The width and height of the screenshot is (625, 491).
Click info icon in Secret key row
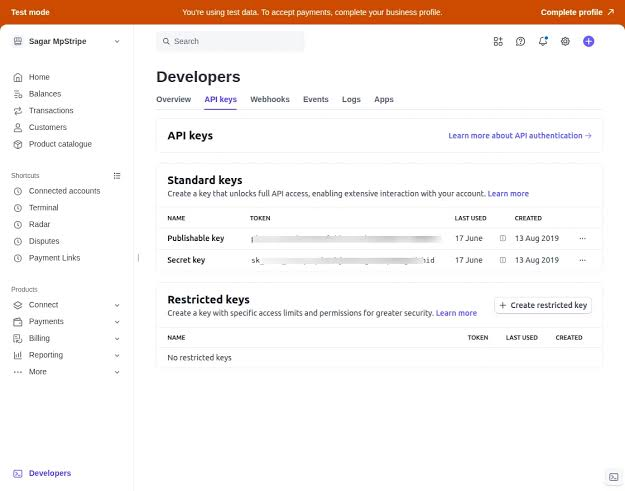[503, 260]
